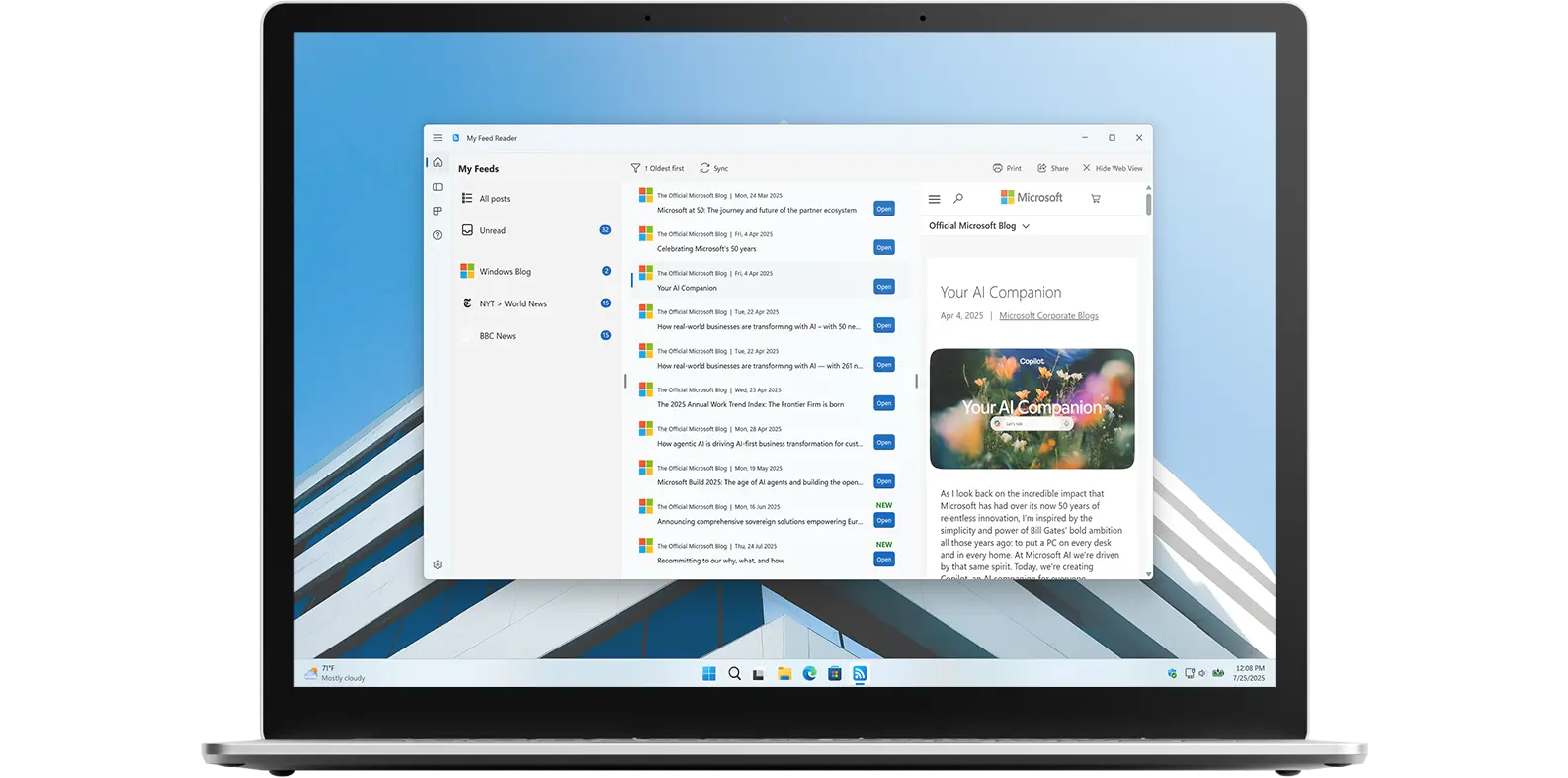Open Settings gear in the sidebar bottom
This screenshot has height=778, width=1568.
[438, 565]
